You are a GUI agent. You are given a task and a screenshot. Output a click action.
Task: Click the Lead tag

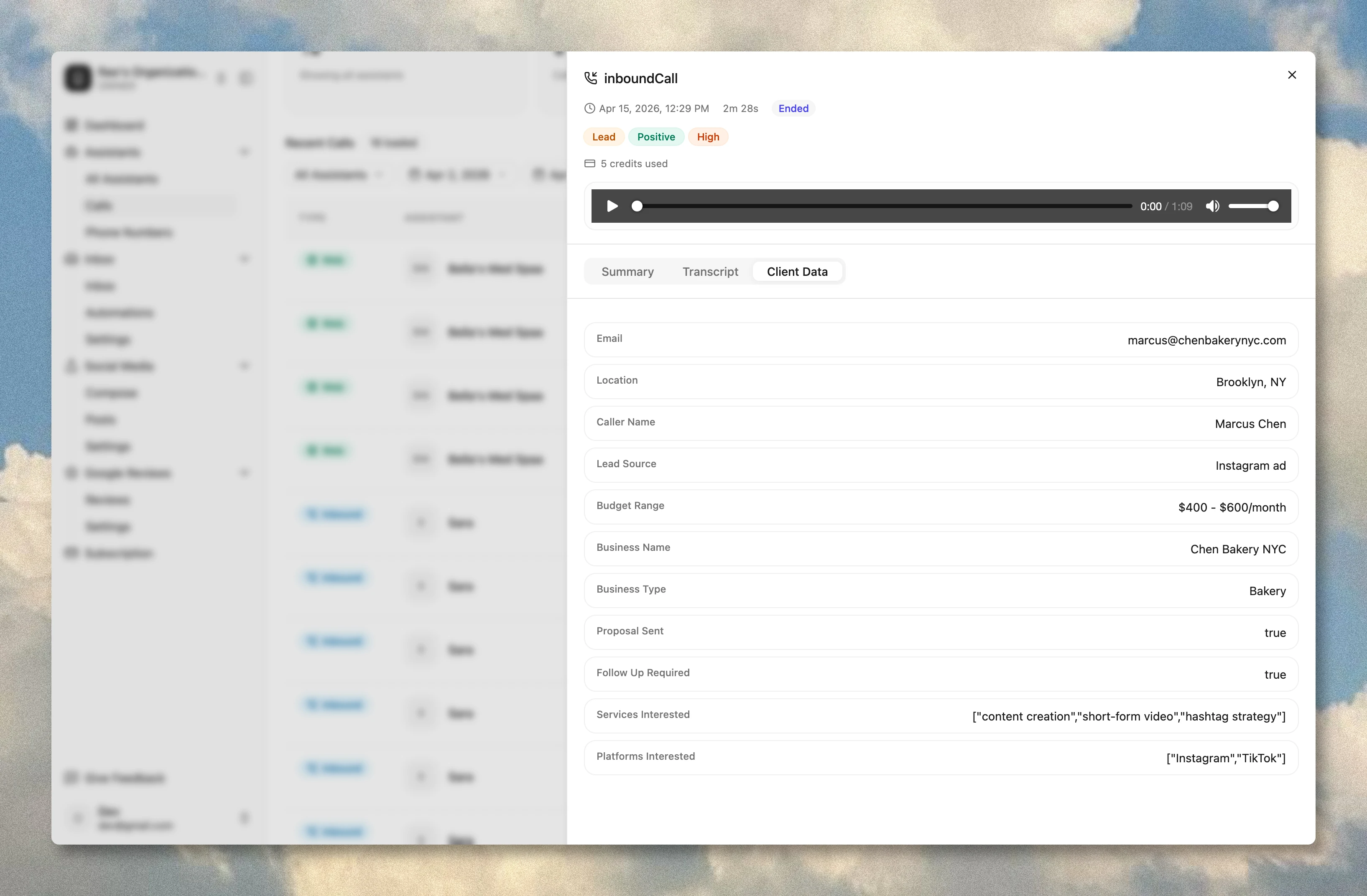(x=603, y=137)
